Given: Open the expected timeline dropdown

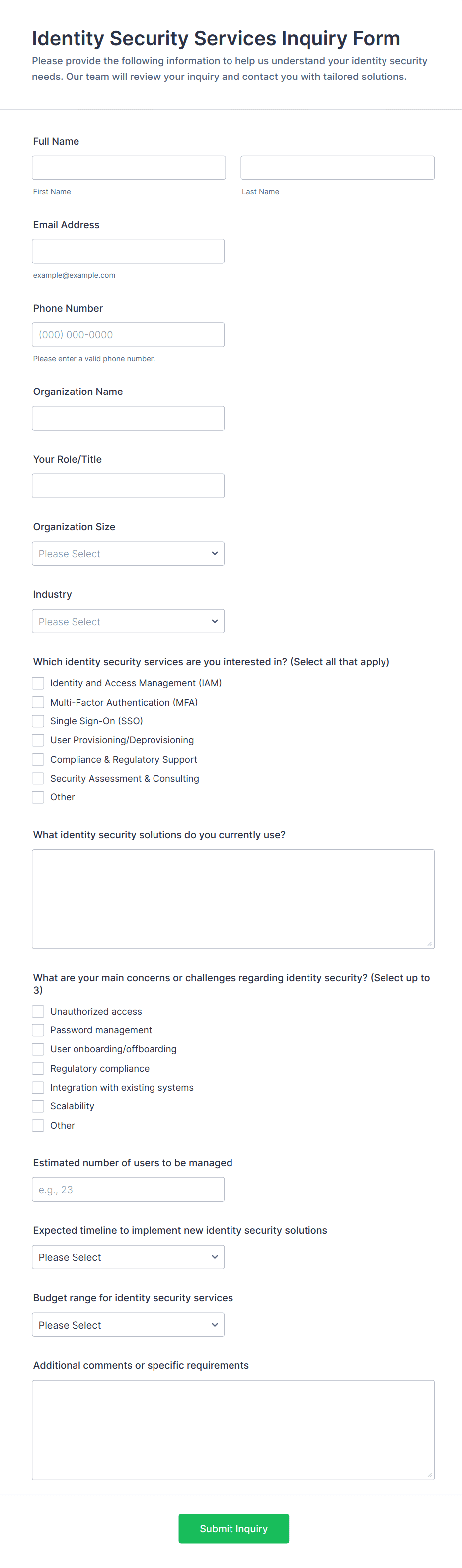Looking at the screenshot, I should click(128, 1256).
